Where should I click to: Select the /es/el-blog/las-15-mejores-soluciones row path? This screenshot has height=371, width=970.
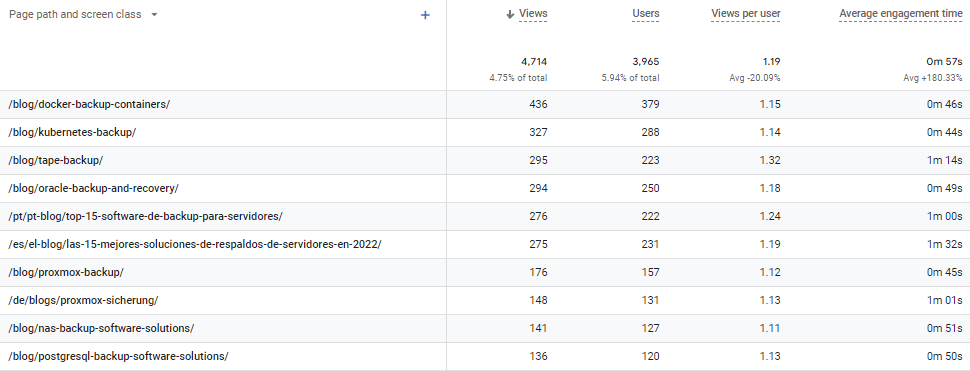(x=194, y=244)
